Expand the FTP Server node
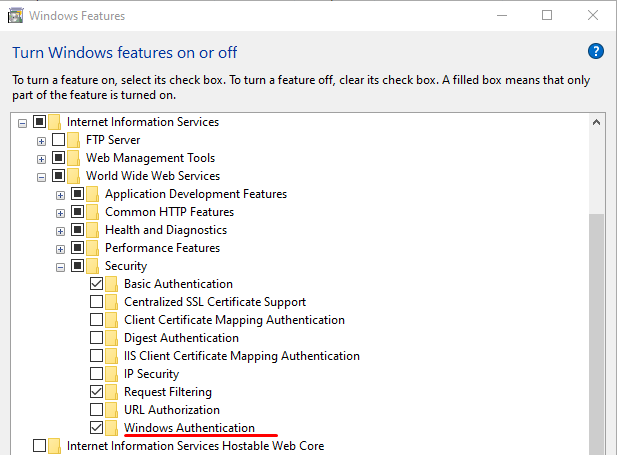The width and height of the screenshot is (617, 455). tap(41, 141)
